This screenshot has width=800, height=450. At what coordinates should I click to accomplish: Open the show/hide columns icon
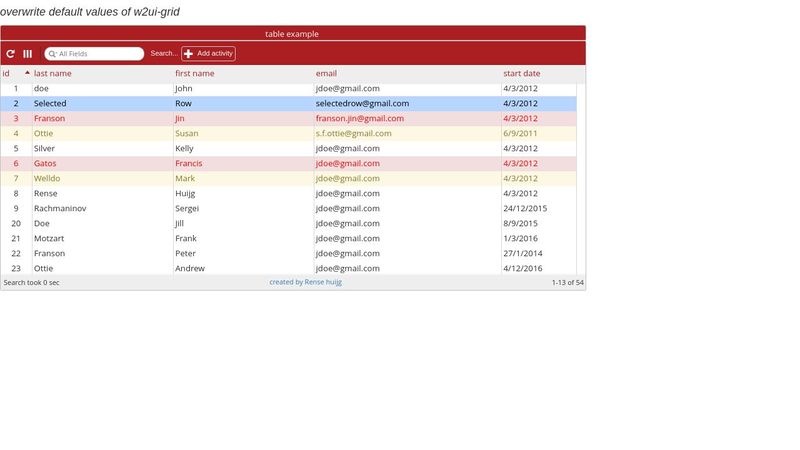tap(28, 54)
